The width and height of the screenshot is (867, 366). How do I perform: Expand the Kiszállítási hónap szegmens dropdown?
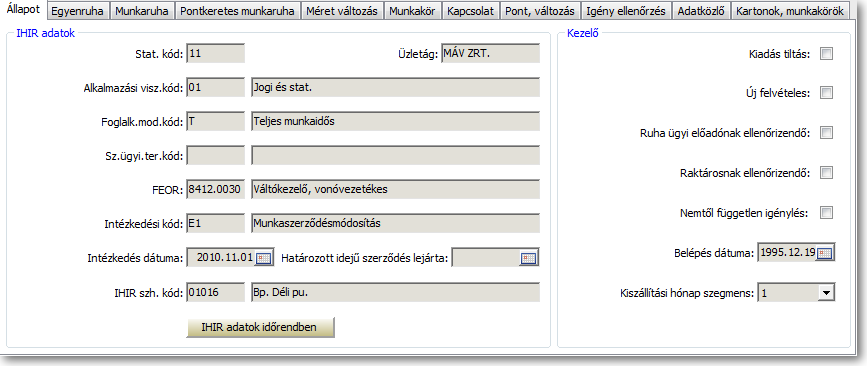[826, 292]
